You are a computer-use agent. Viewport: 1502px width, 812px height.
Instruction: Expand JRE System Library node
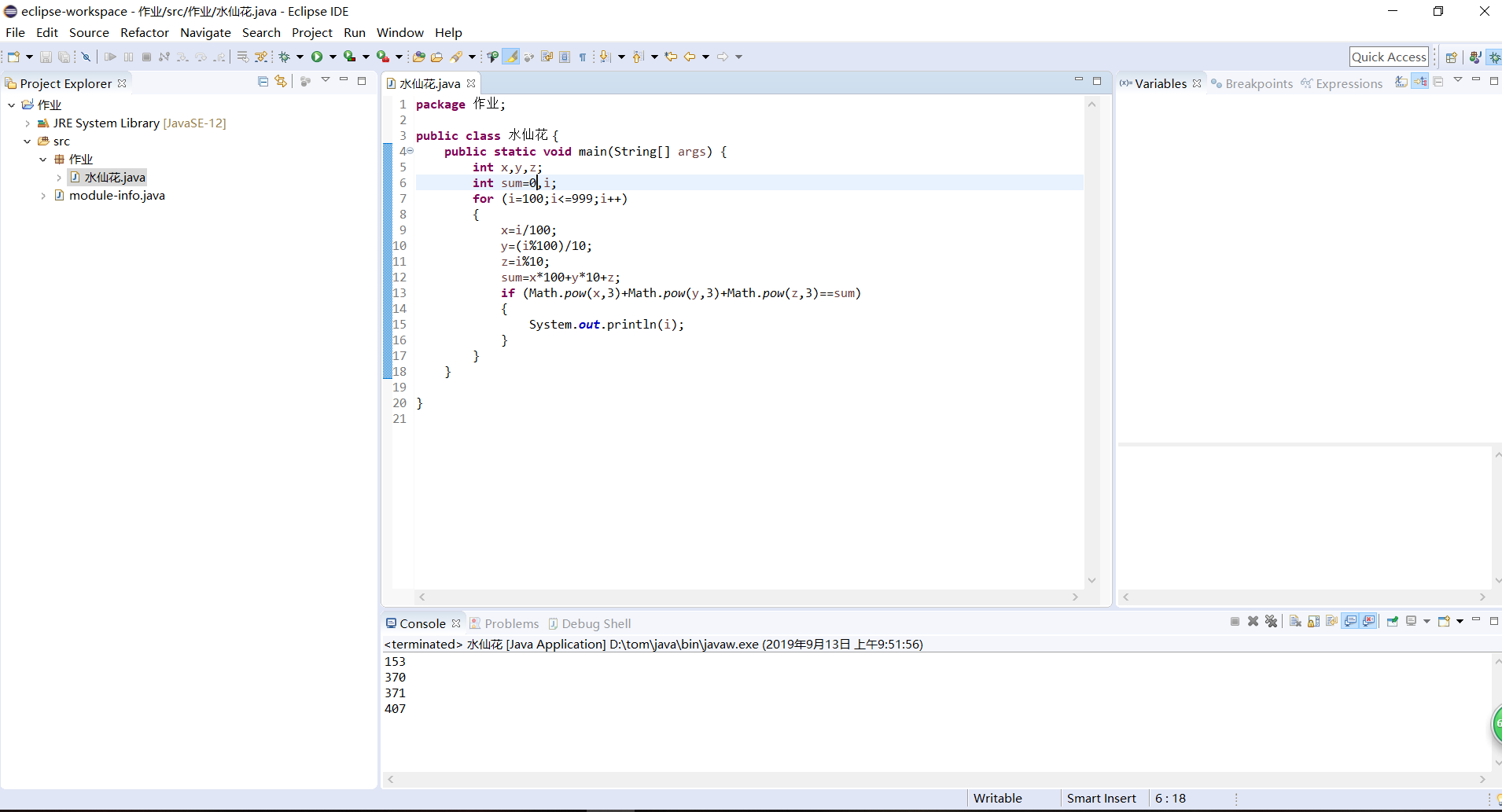28,123
